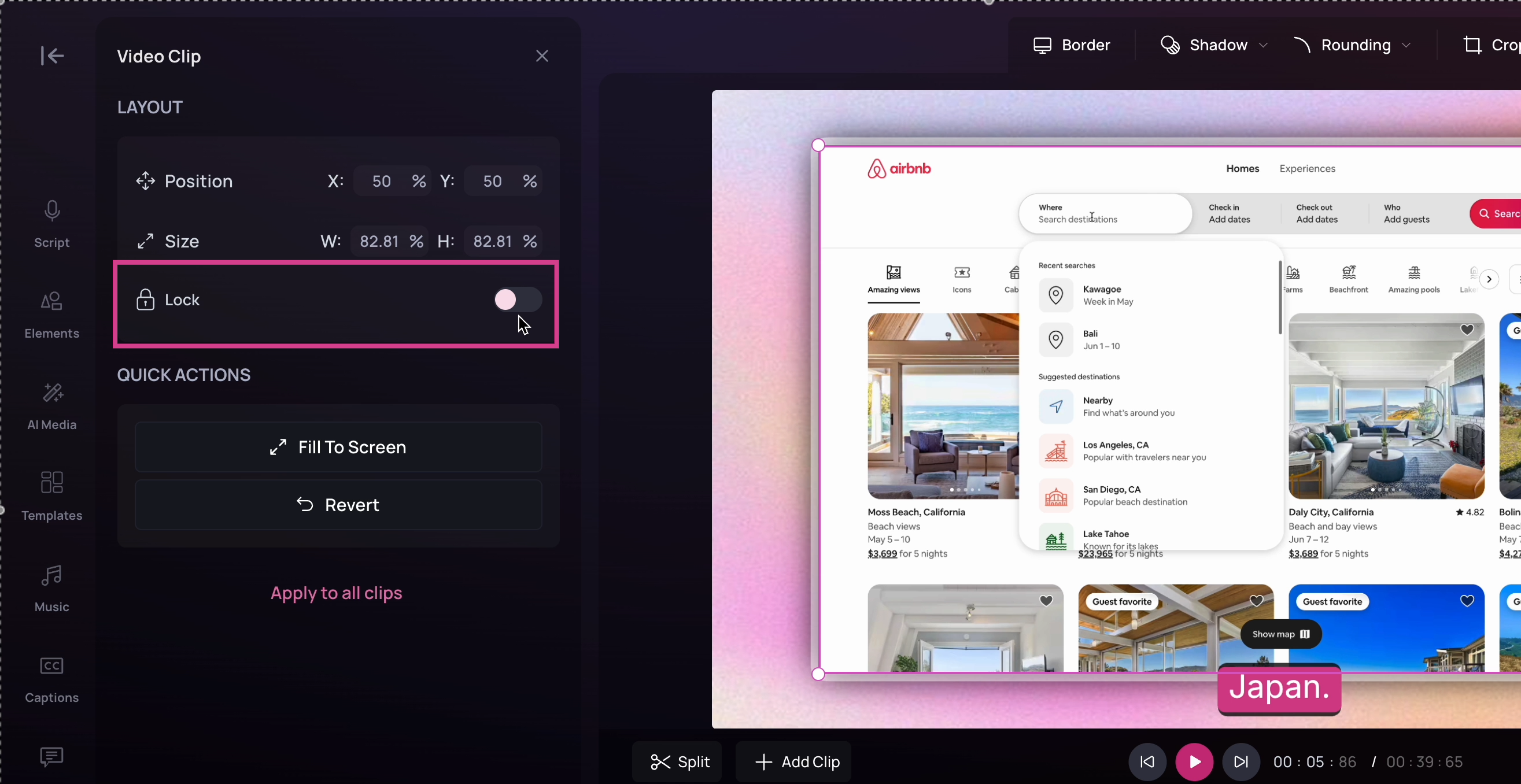The image size is (1521, 784).
Task: Split the clip with the scissors button
Action: tap(679, 762)
